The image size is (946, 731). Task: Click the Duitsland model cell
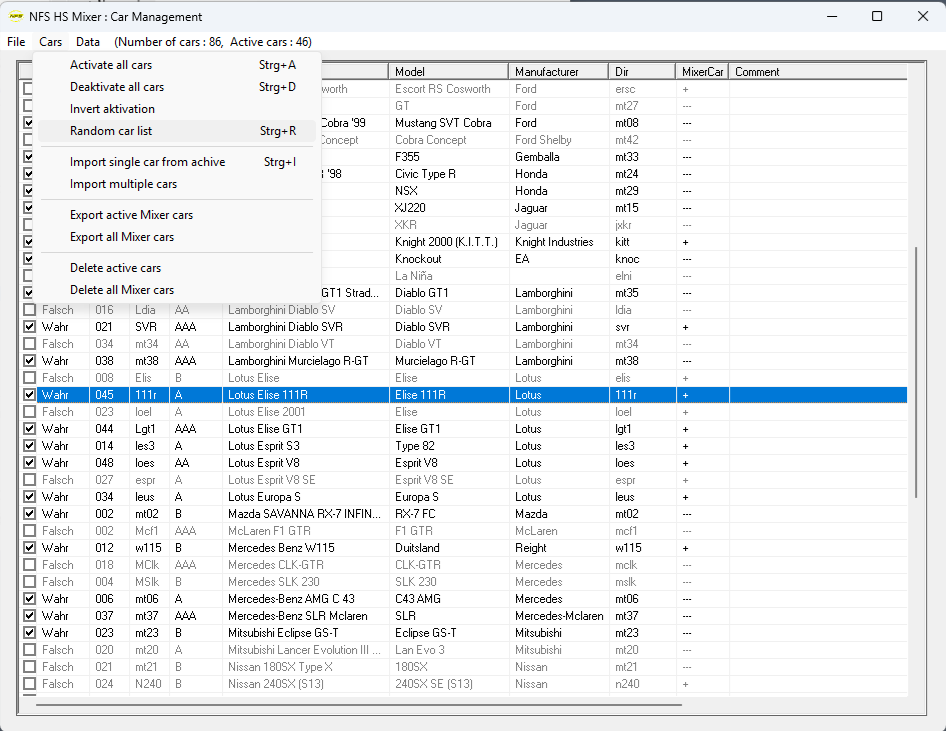pyautogui.click(x=448, y=548)
